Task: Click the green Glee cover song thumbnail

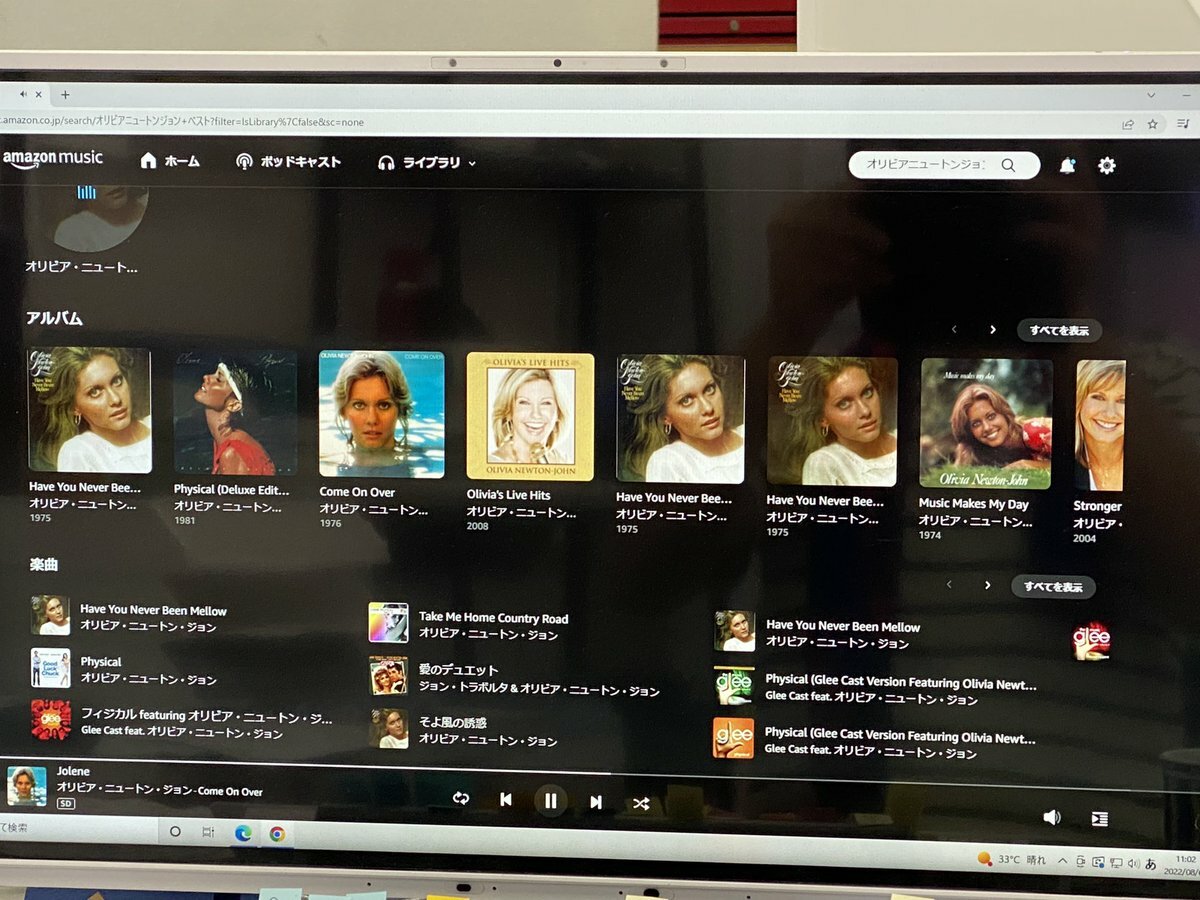Action: pyautogui.click(x=733, y=685)
